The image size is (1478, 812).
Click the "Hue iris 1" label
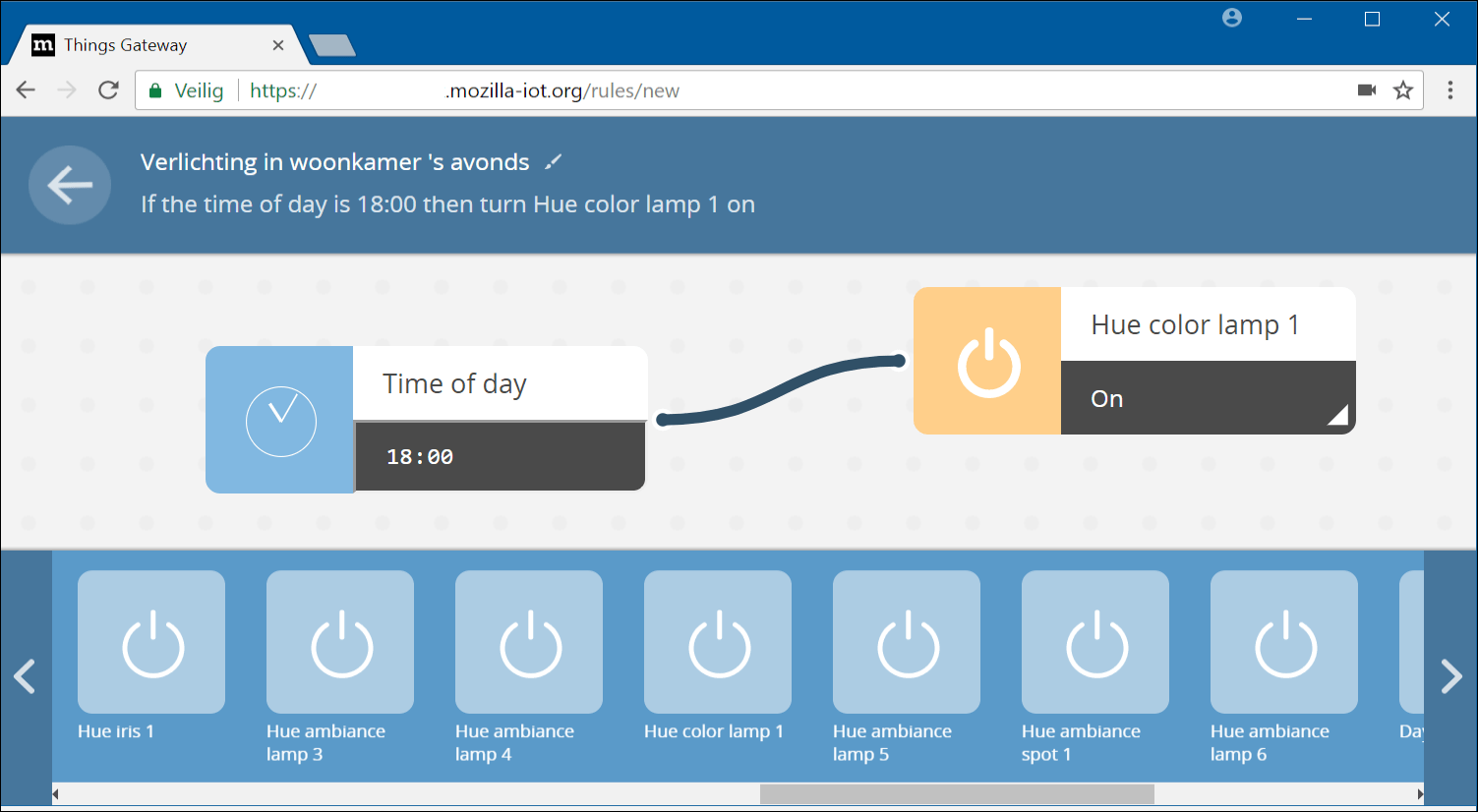(x=116, y=731)
